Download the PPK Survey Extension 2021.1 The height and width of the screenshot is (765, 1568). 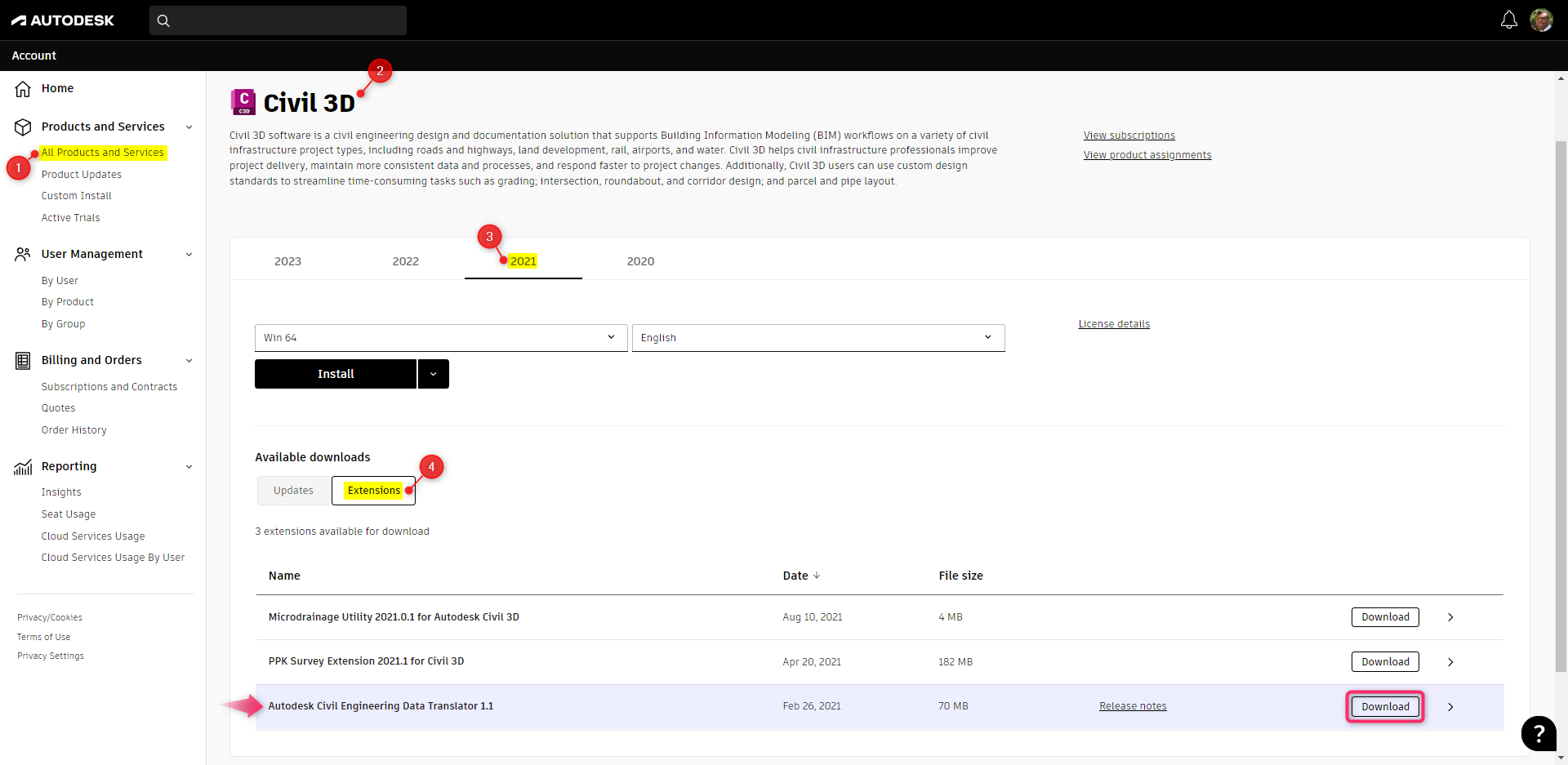[1385, 662]
